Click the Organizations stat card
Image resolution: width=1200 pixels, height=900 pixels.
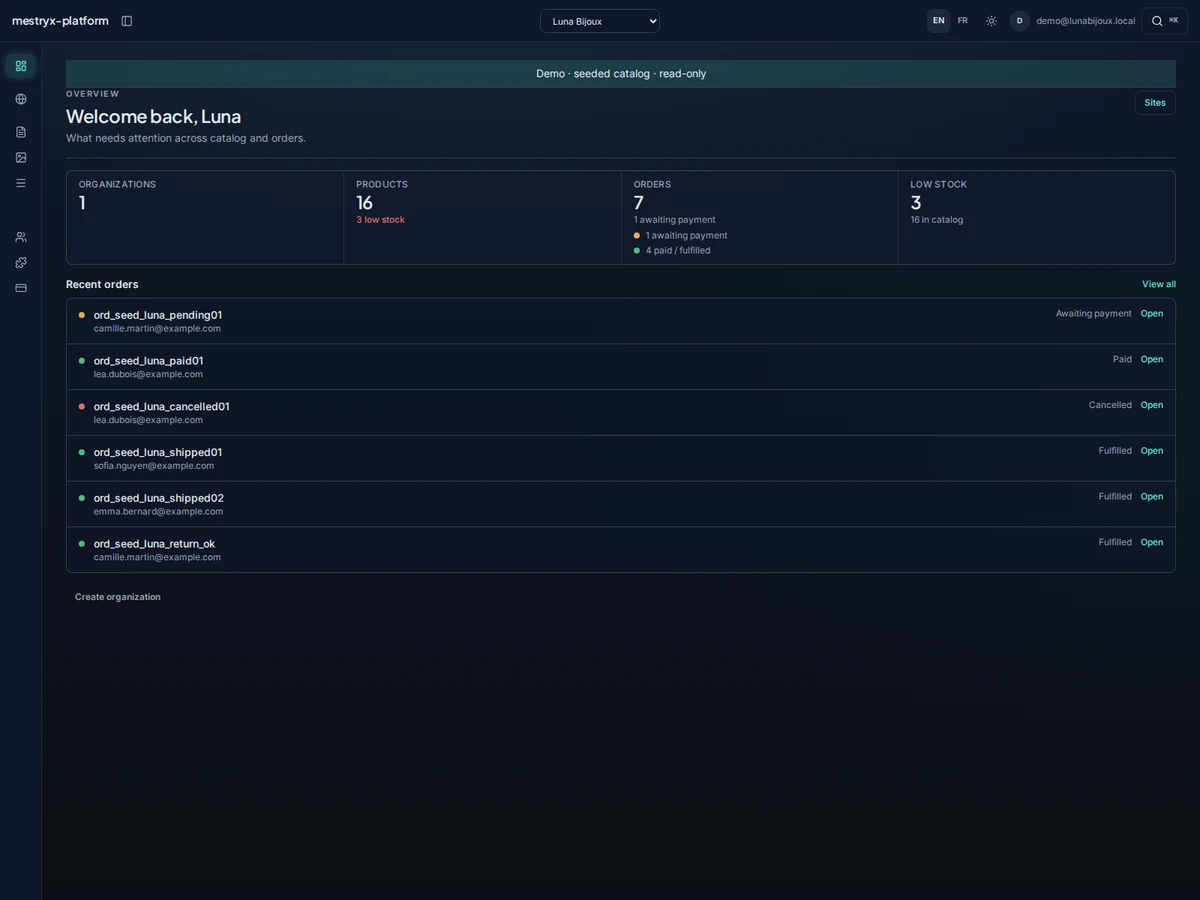(x=205, y=218)
